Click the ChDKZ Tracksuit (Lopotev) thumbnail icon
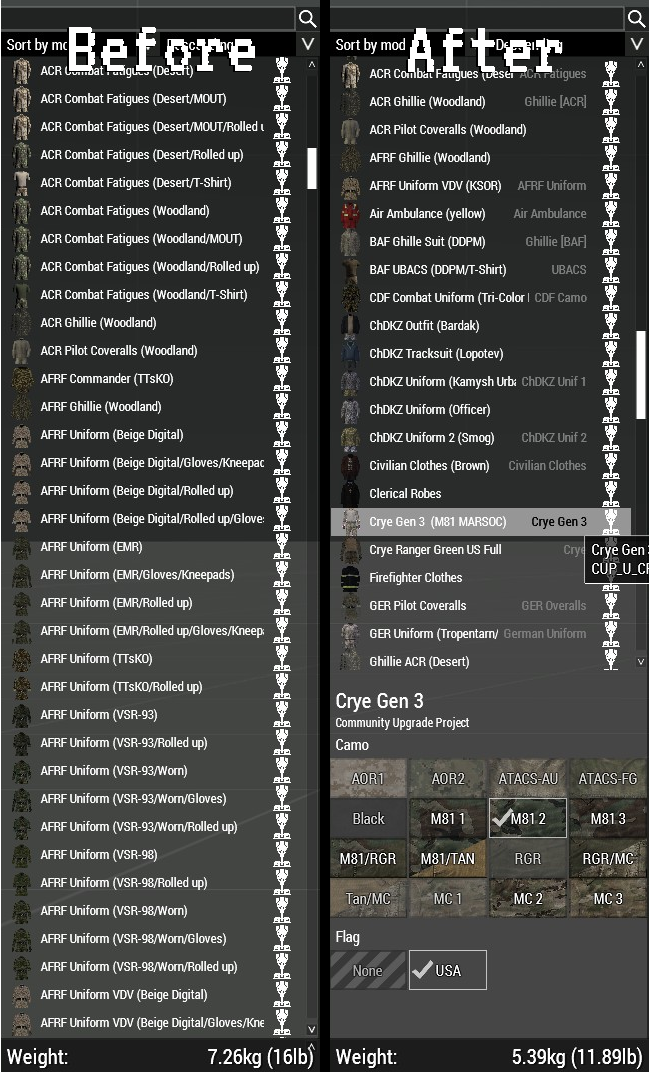This screenshot has height=1072, width=649. pos(351,354)
